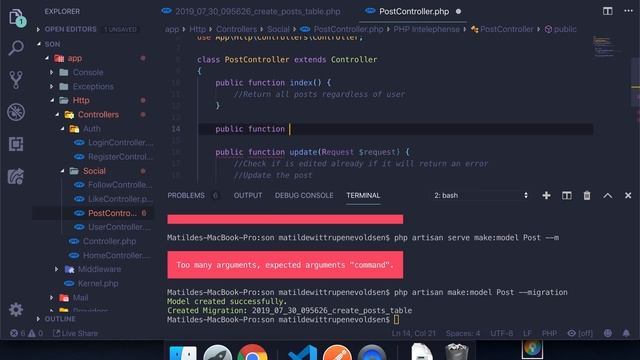Maximize the panel with chevron up
The height and width of the screenshot is (360, 640).
(x=607, y=196)
